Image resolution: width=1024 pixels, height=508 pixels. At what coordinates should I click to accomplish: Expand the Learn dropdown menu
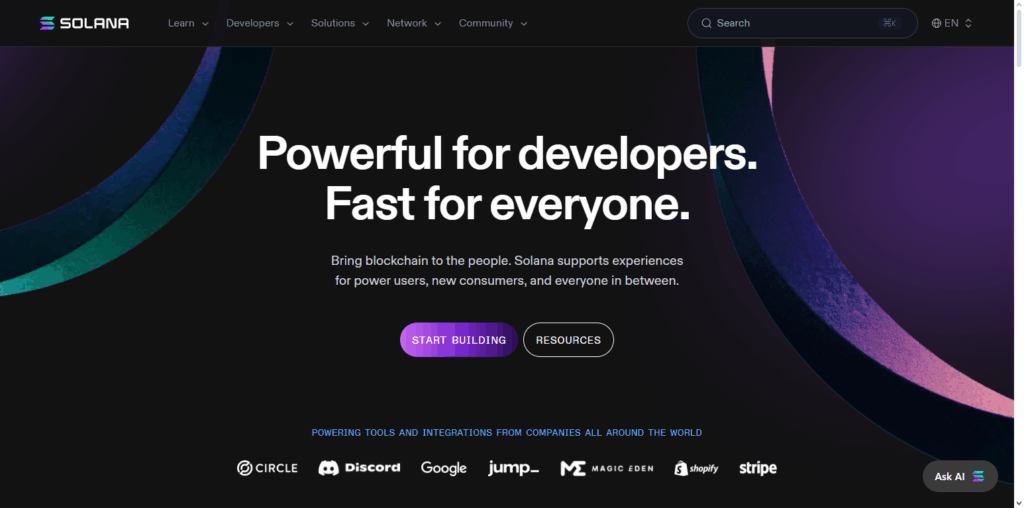[x=188, y=23]
